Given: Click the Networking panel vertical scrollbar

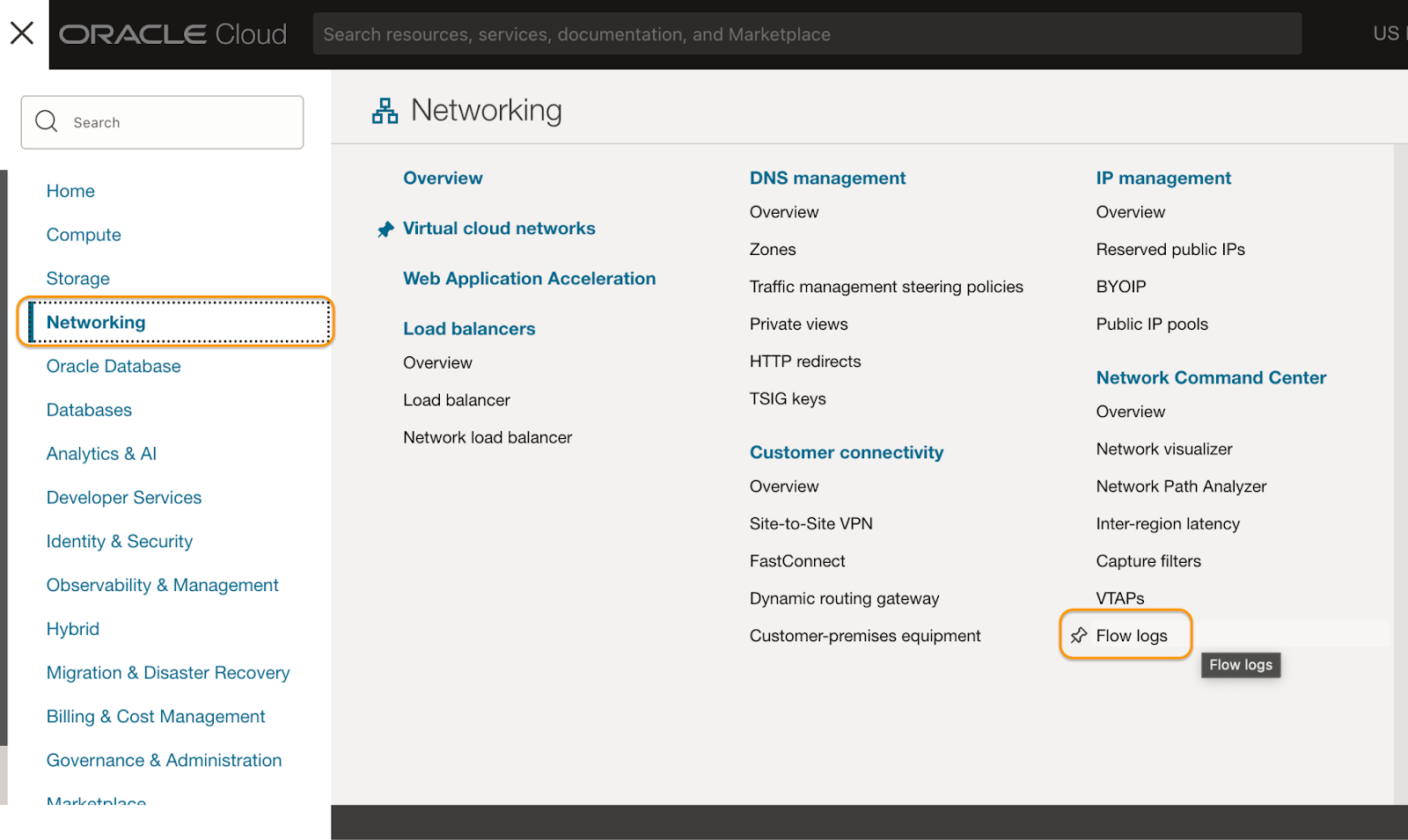Looking at the screenshot, I should 1401,475.
